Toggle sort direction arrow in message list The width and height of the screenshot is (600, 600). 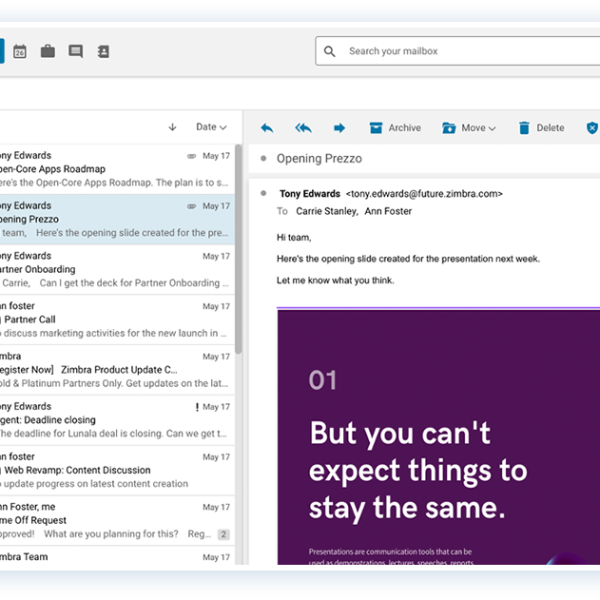(172, 127)
